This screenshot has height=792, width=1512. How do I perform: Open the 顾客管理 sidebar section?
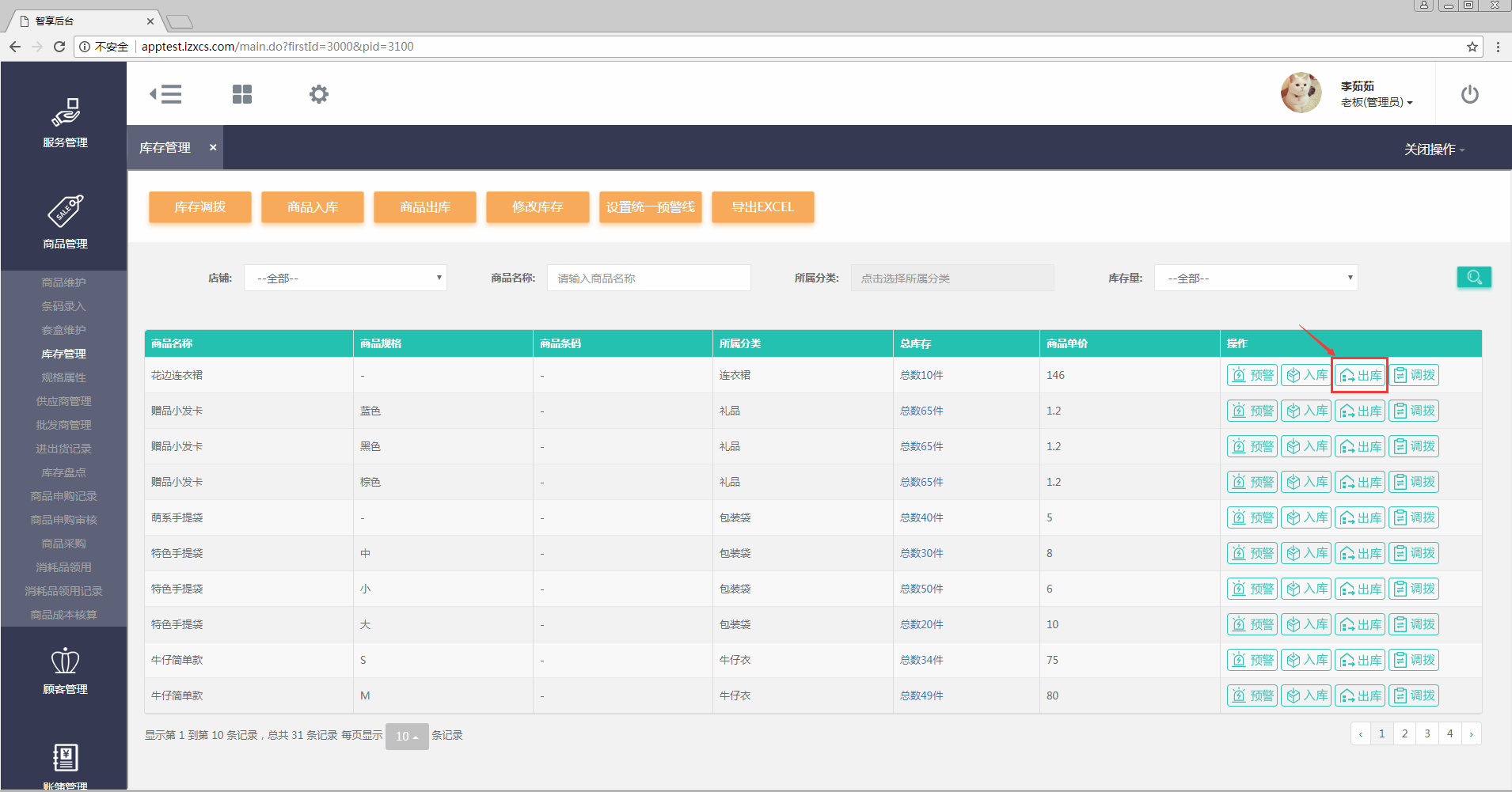click(x=65, y=671)
